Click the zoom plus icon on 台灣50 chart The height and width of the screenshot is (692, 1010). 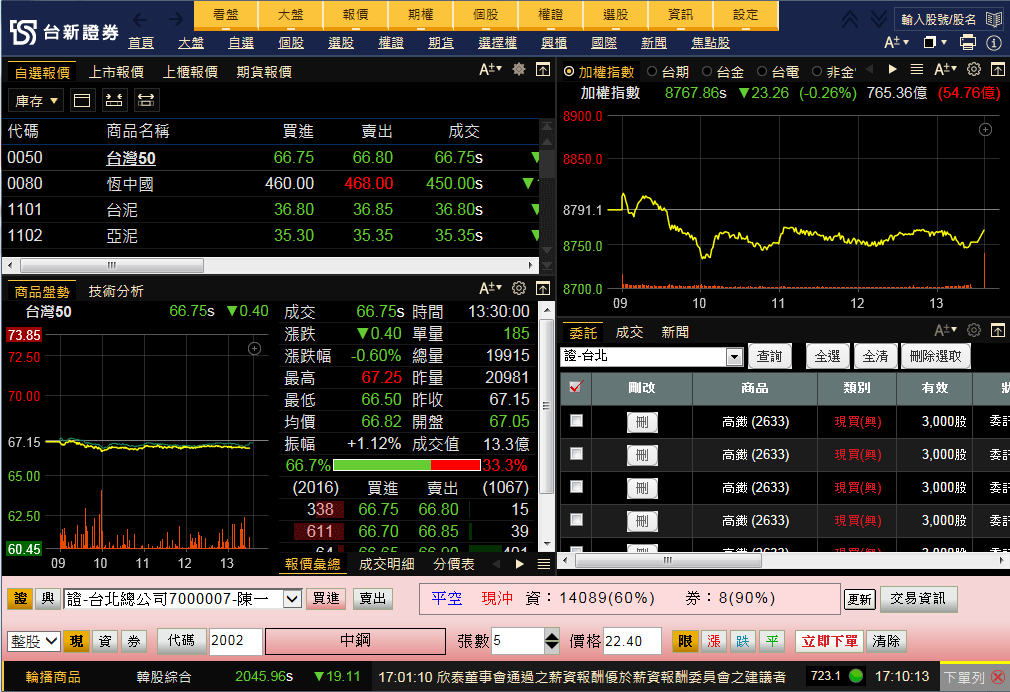coord(254,348)
